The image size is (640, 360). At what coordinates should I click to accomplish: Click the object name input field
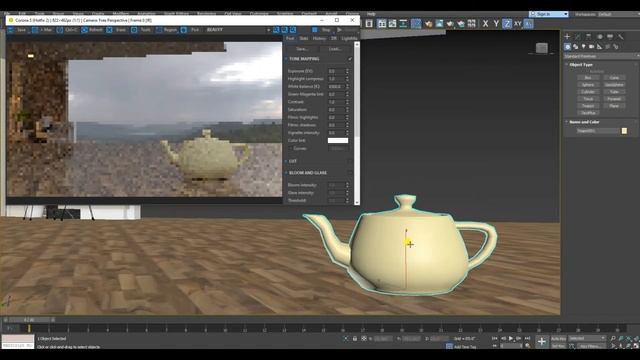(x=598, y=131)
